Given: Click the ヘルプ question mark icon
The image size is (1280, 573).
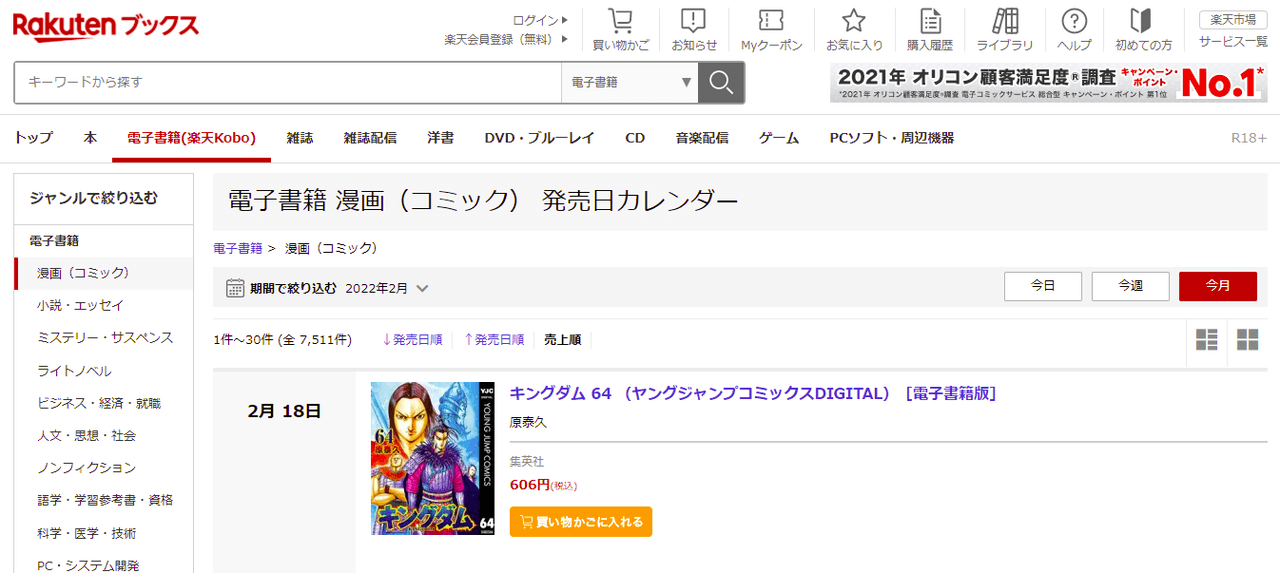Looking at the screenshot, I should coord(1074,22).
